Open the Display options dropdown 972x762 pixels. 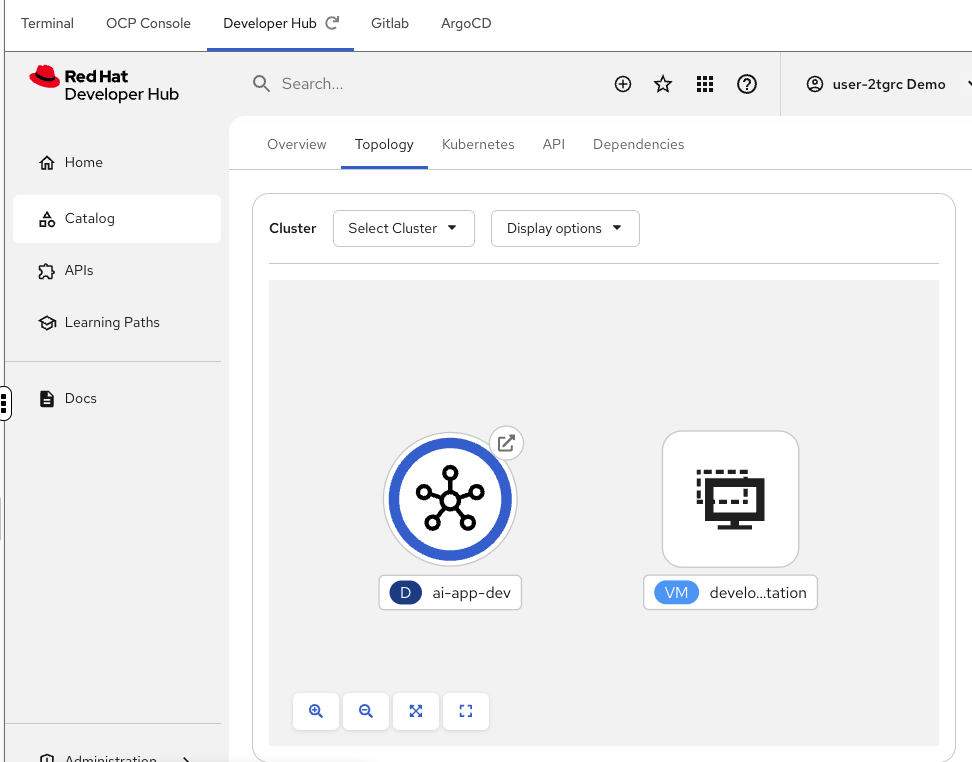point(565,228)
